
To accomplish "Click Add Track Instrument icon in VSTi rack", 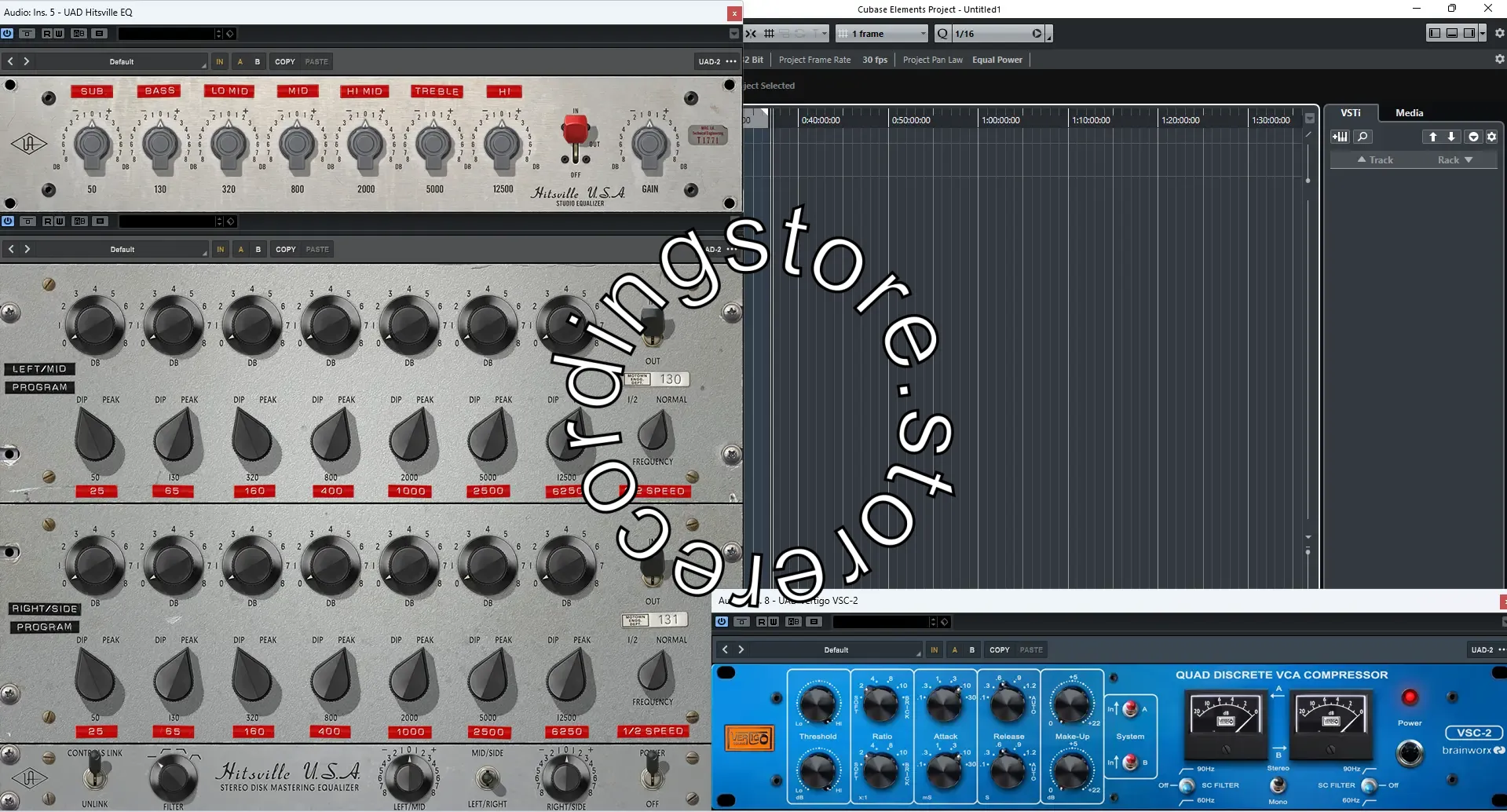I will click(1340, 137).
